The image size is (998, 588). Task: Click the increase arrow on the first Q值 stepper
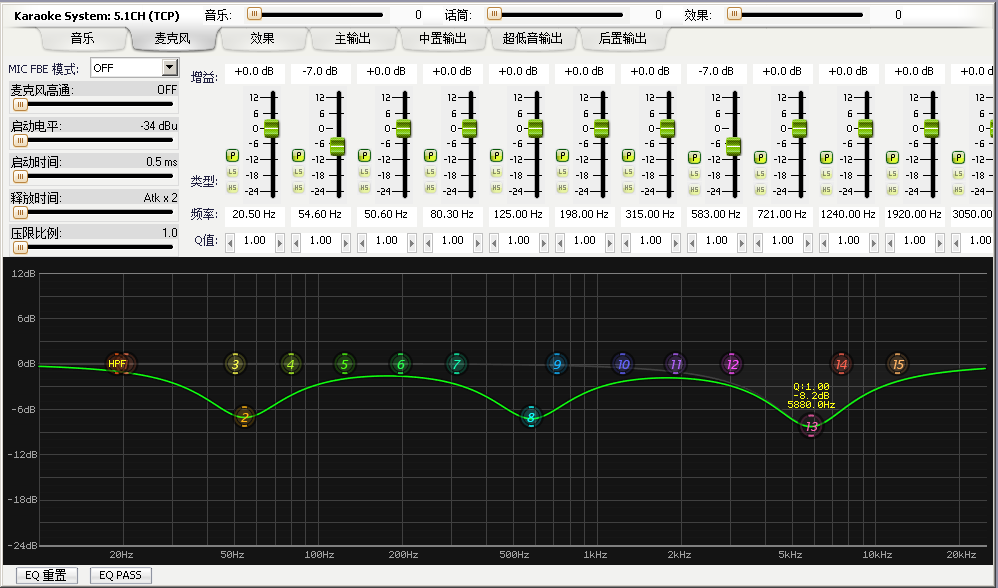(x=278, y=241)
